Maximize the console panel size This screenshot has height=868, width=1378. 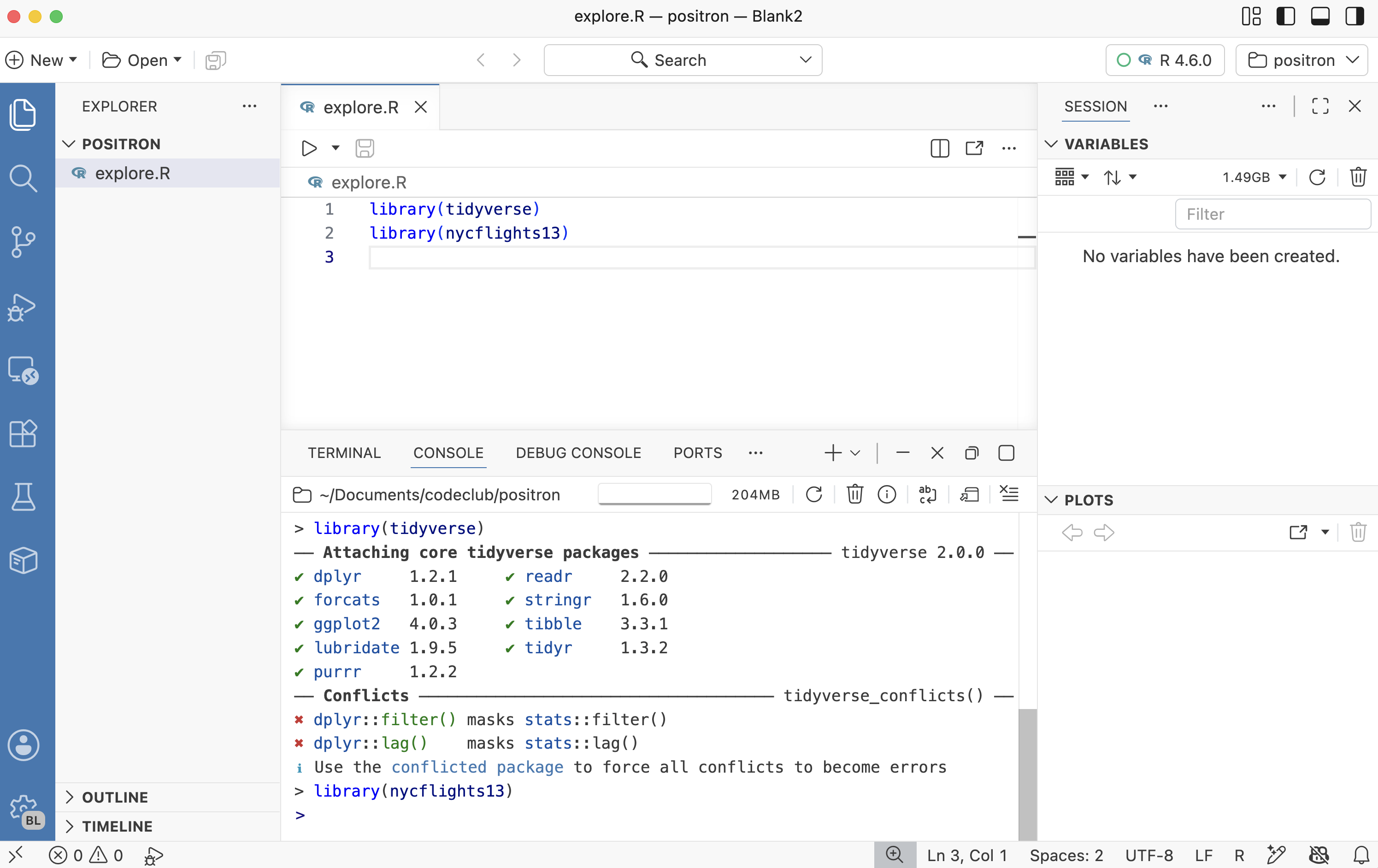[x=1006, y=453]
